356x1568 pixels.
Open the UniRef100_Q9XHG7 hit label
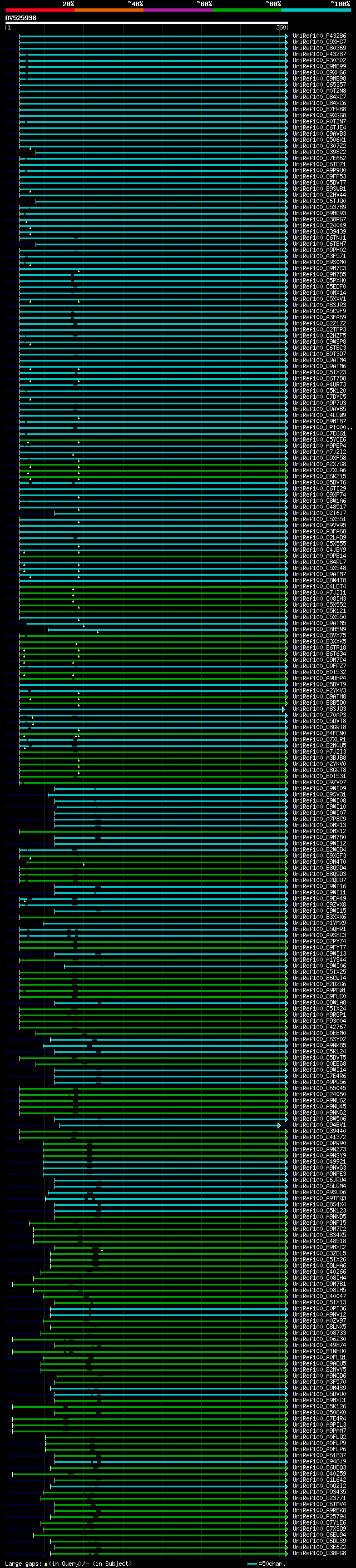coord(319,42)
